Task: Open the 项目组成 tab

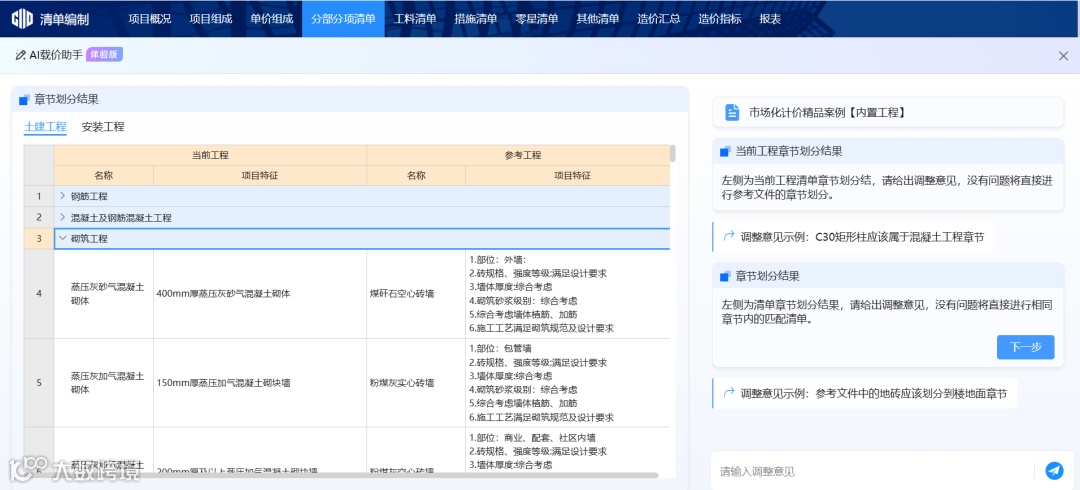Action: point(211,19)
